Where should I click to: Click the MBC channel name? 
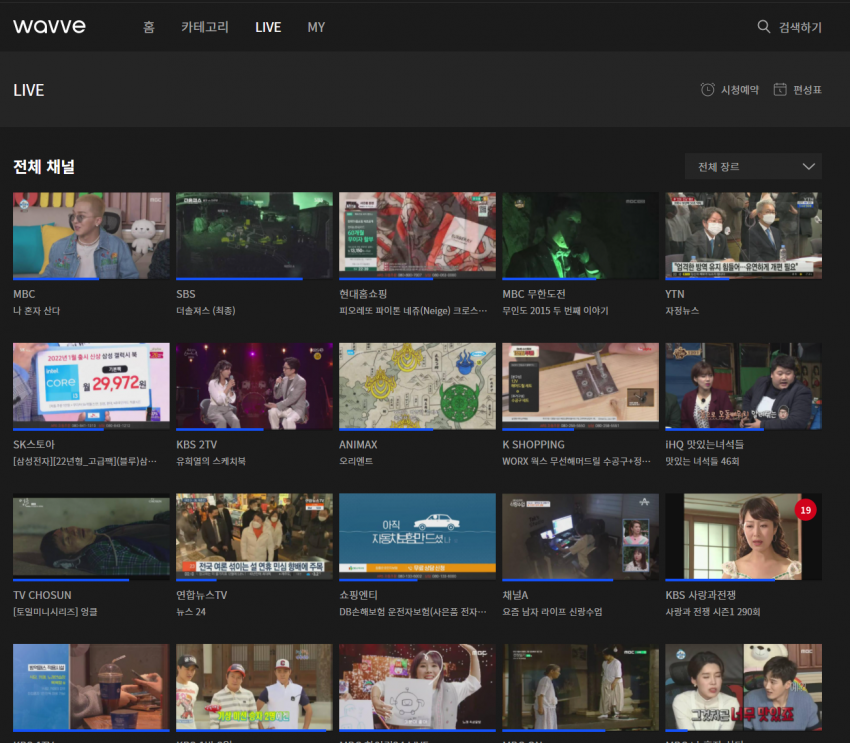coord(24,294)
